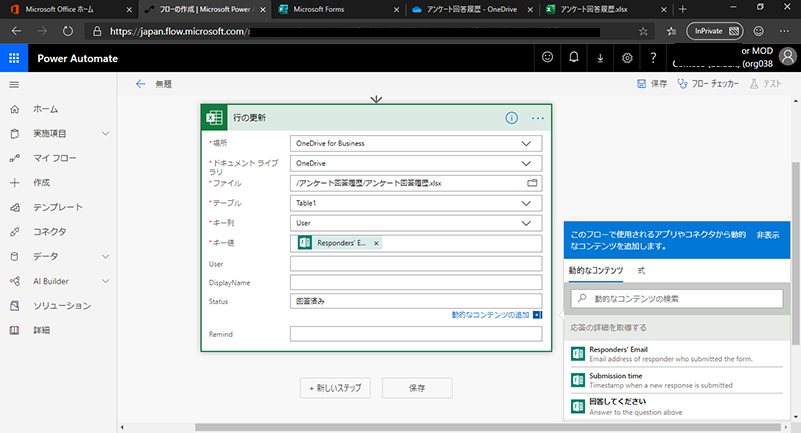The width and height of the screenshot is (801, 433).
Task: Switch to アンケート回答履歴.xlsx browser tab
Action: [x=606, y=9]
